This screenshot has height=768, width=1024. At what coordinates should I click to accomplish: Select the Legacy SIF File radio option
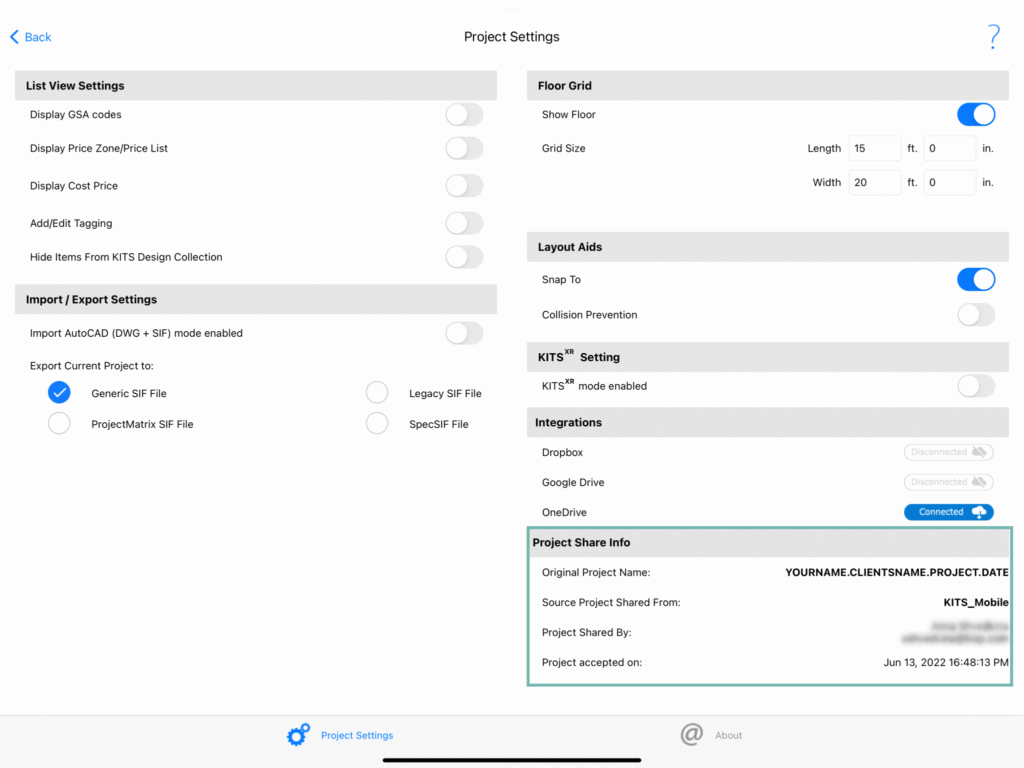click(x=377, y=393)
